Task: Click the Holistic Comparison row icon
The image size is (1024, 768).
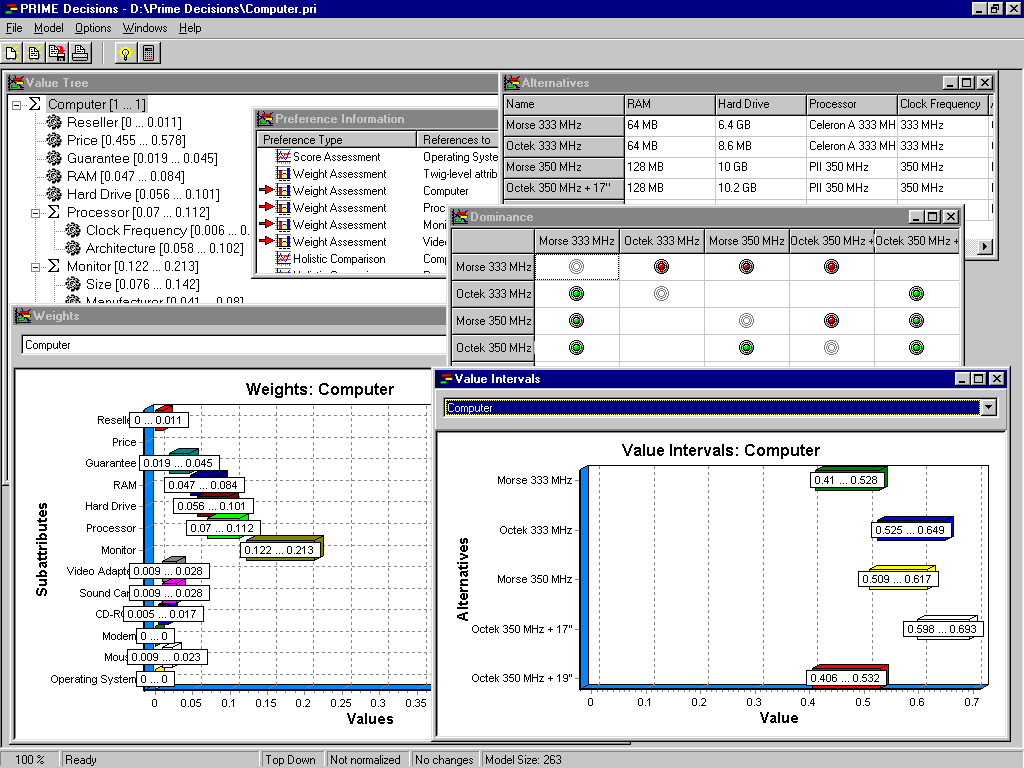Action: tap(283, 259)
